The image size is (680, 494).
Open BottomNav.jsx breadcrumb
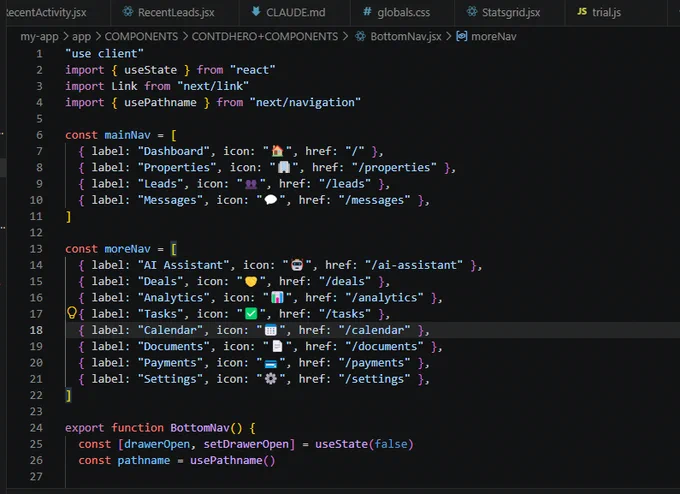point(405,36)
